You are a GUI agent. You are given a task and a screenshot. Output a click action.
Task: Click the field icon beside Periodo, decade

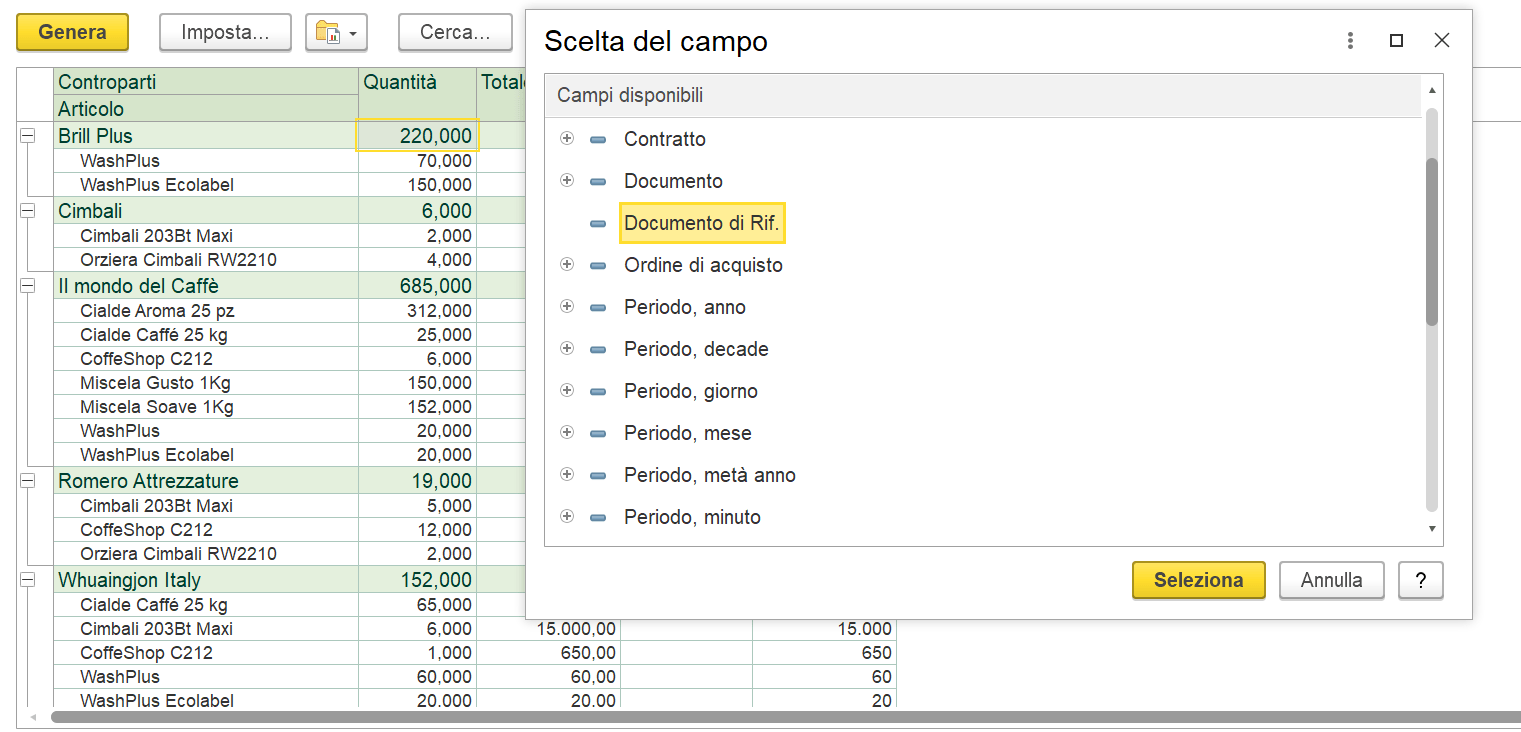coord(598,350)
